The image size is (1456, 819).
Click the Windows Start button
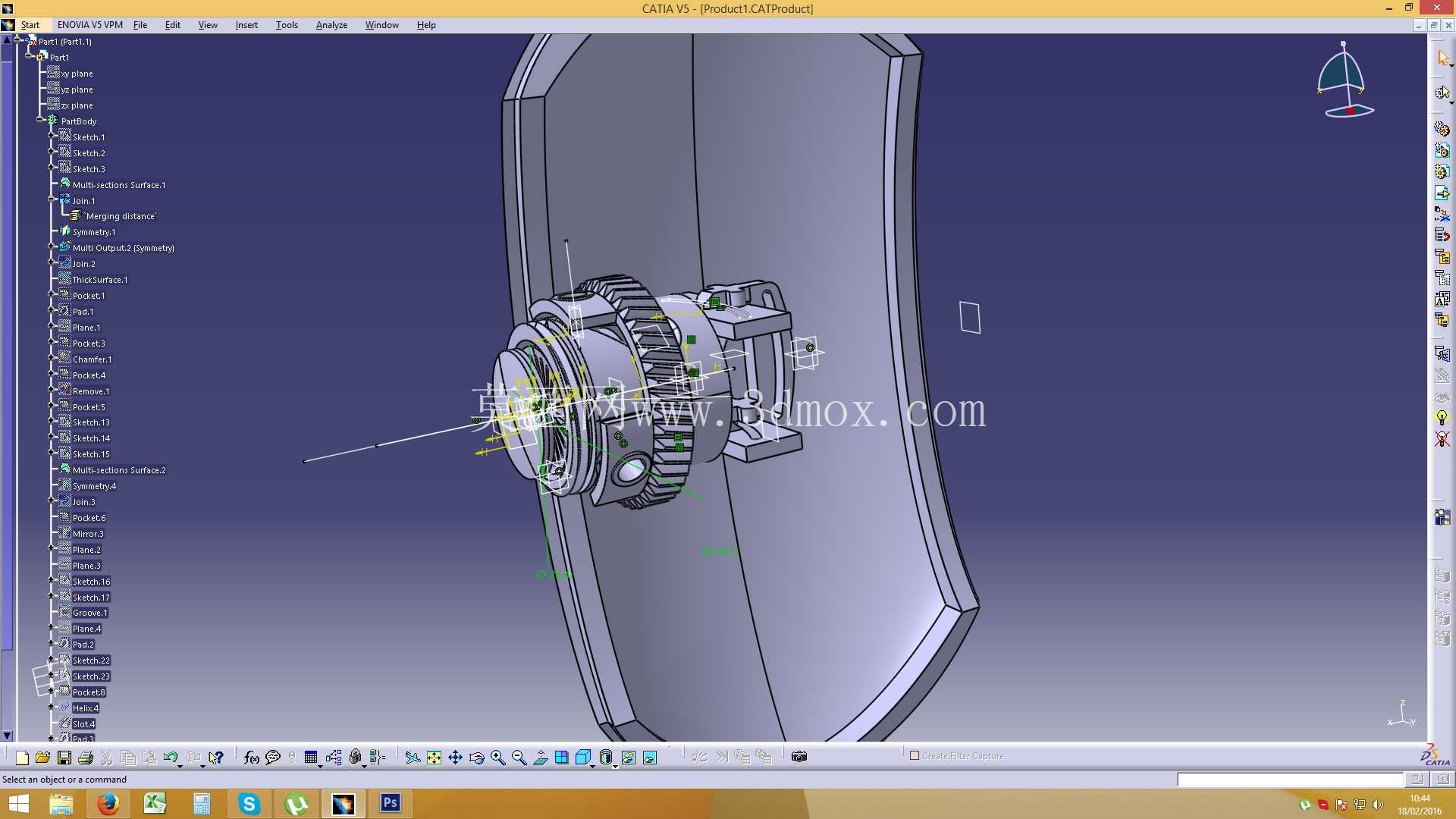(x=18, y=804)
